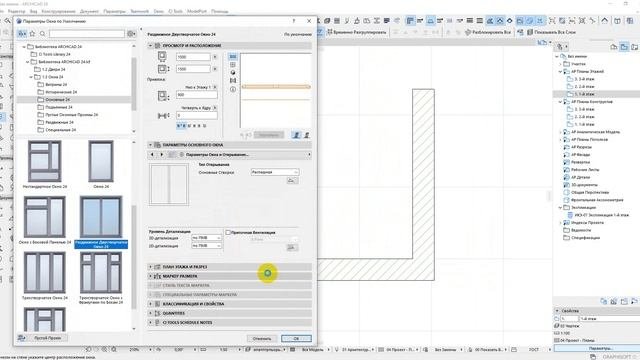Click the chain link icon beside width field
This screenshot has height=360, width=640.
[215, 57]
